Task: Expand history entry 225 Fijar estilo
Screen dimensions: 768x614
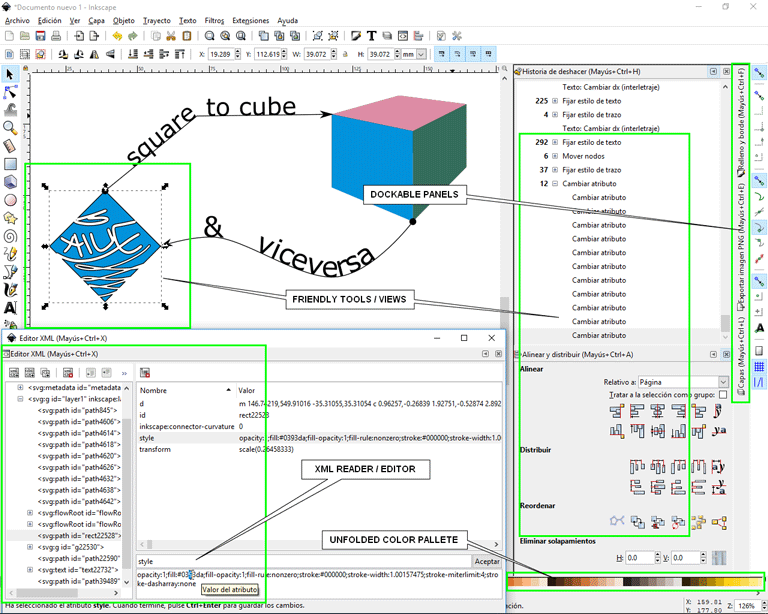Action: point(555,101)
